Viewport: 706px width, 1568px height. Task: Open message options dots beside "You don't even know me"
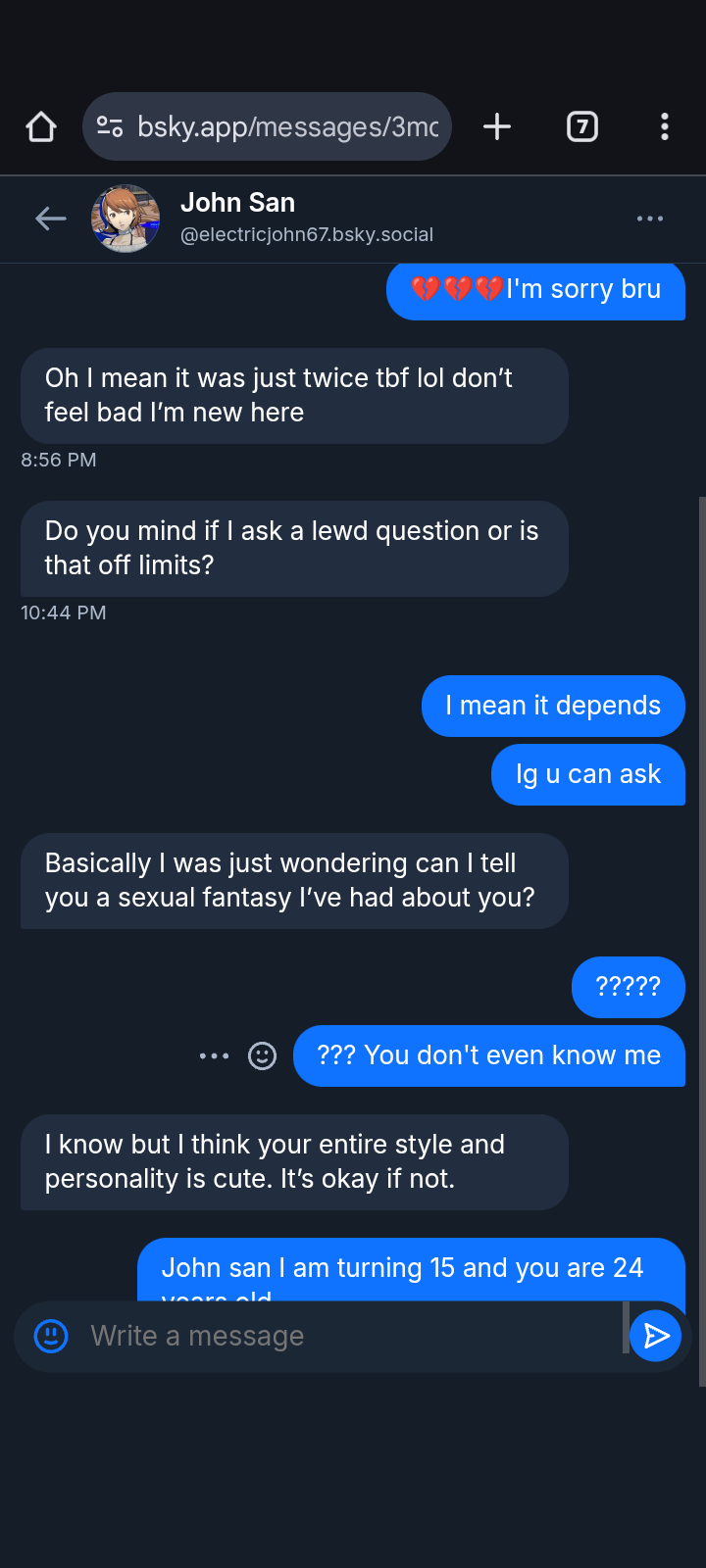point(214,1055)
